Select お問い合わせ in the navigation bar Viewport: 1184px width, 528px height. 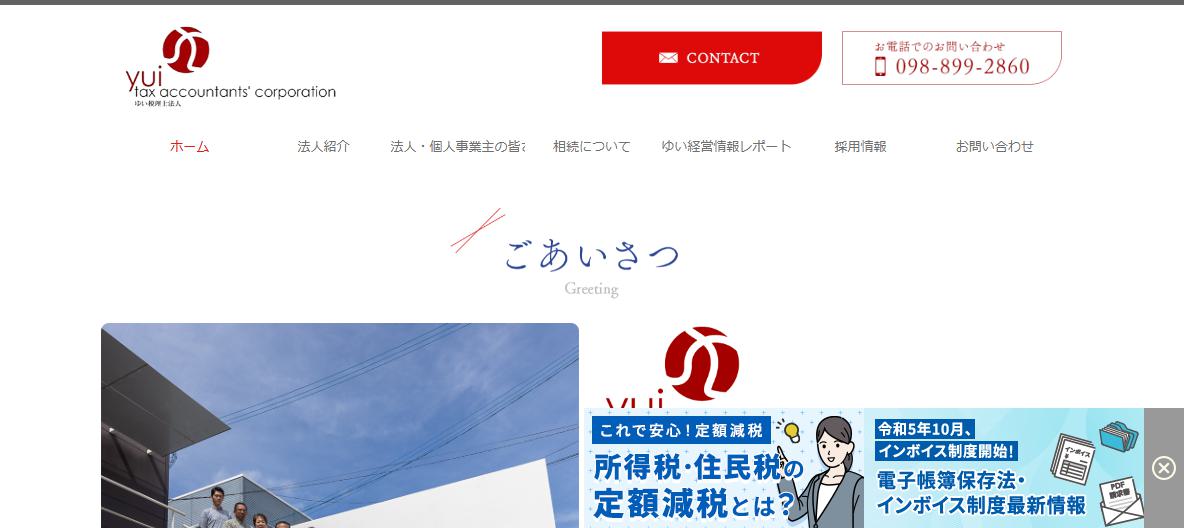pyautogui.click(x=994, y=146)
